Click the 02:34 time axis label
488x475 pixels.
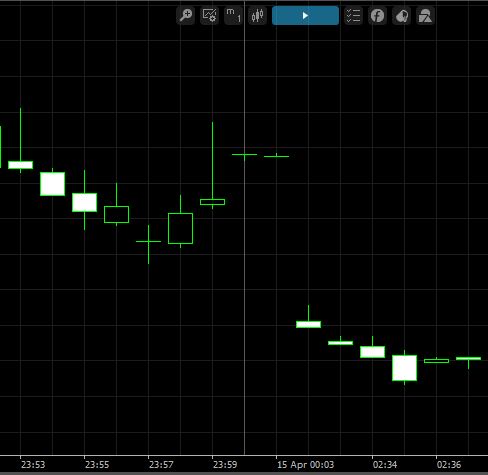[x=385, y=464]
